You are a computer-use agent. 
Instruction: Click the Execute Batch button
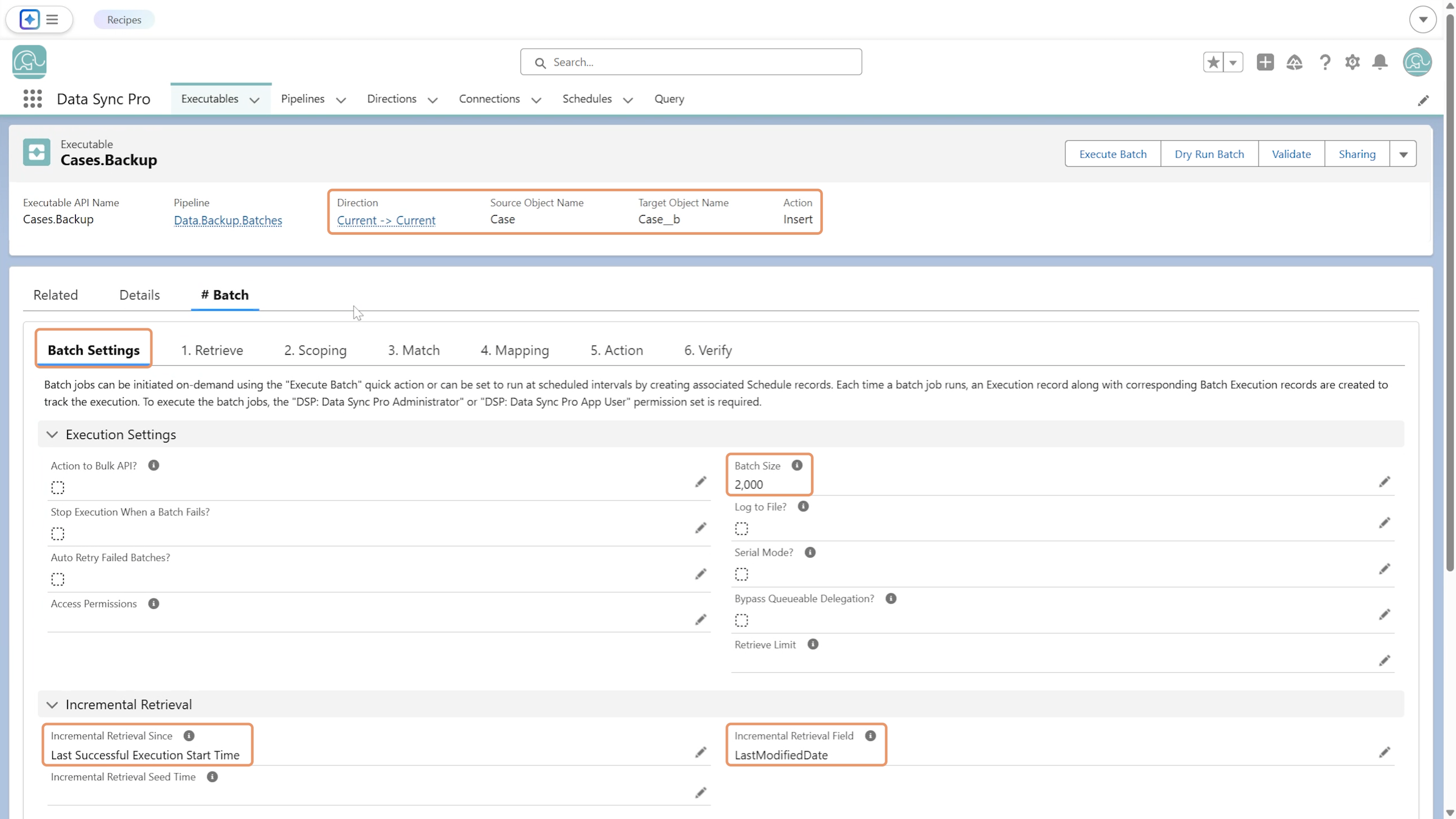point(1113,154)
